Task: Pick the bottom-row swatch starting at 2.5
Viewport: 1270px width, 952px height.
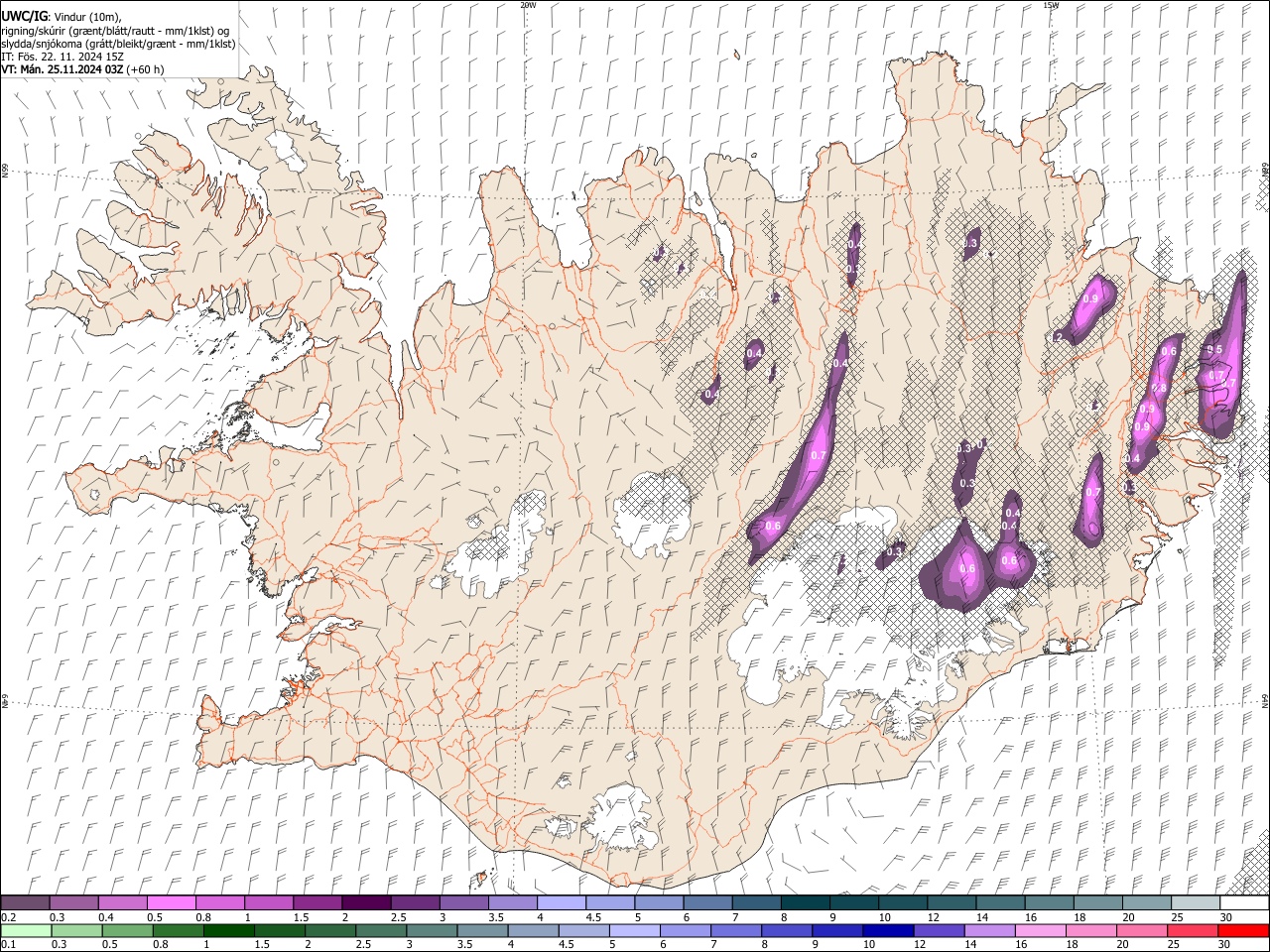Action: pos(381,931)
